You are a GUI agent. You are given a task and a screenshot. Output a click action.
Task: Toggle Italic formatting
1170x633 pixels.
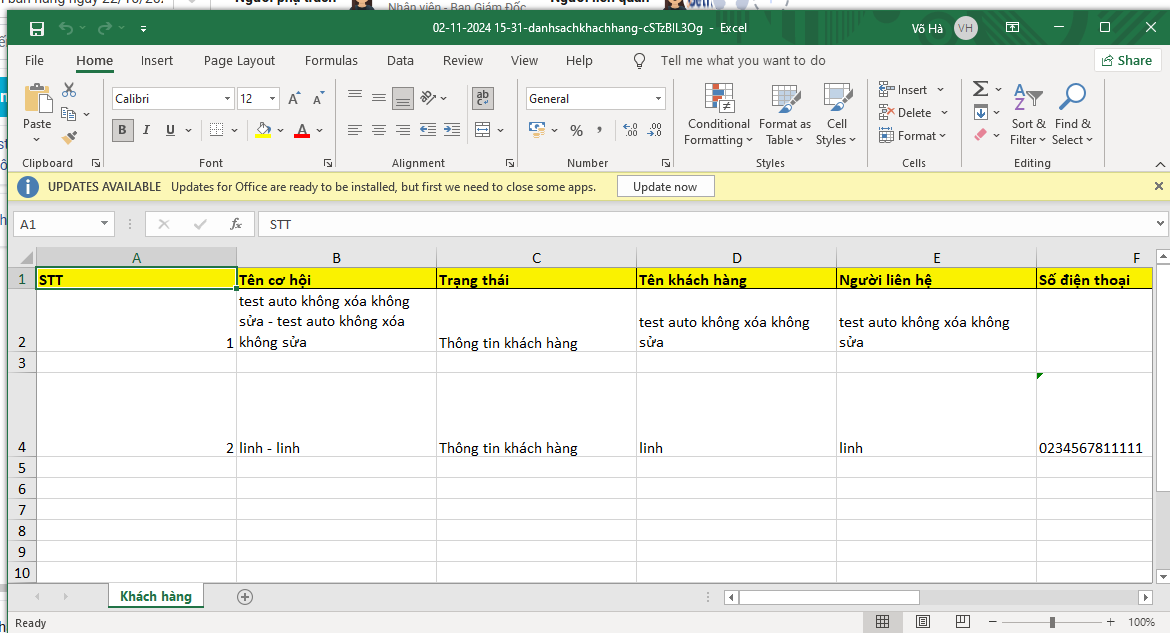coord(147,130)
